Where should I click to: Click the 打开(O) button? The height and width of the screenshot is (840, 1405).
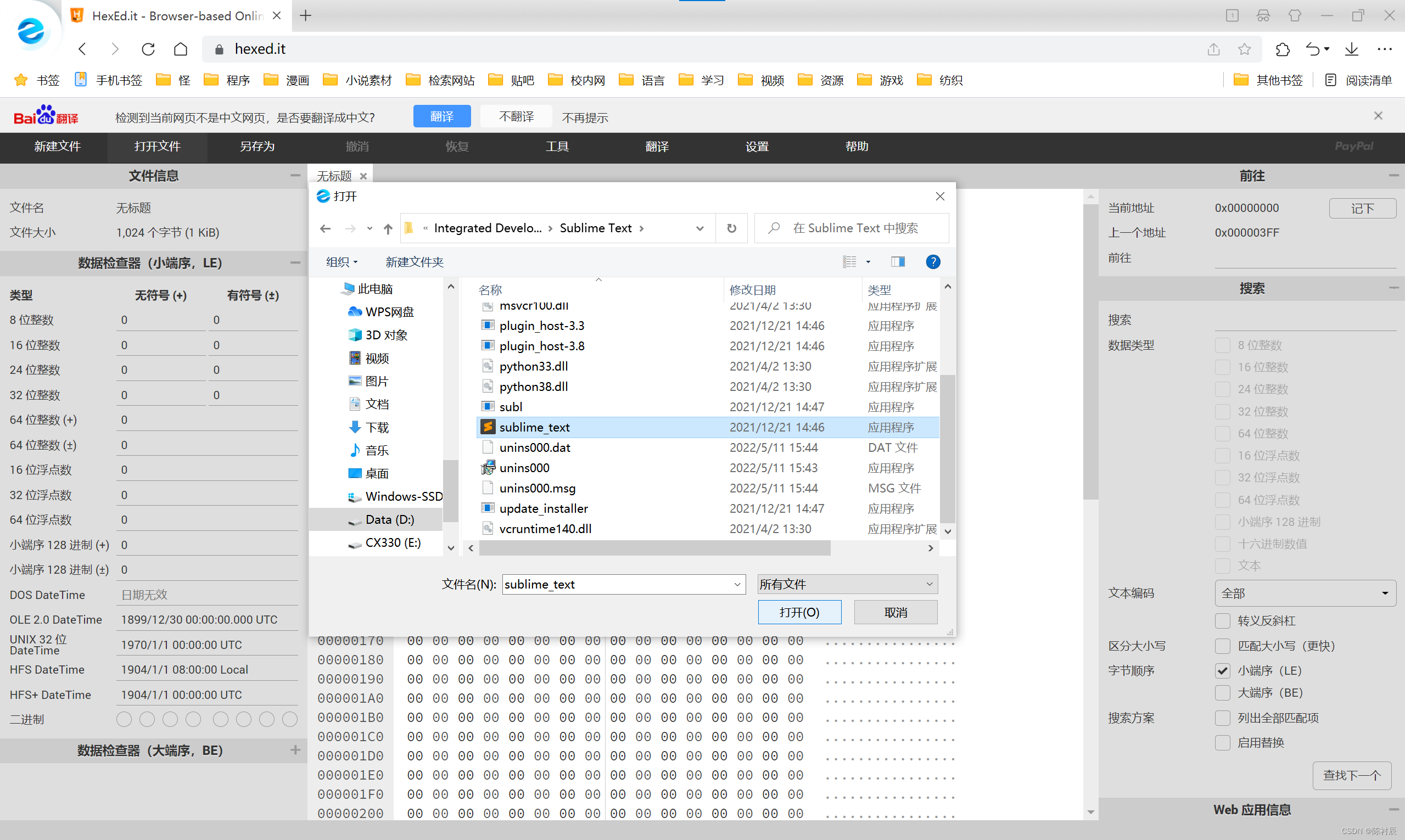[x=799, y=613]
